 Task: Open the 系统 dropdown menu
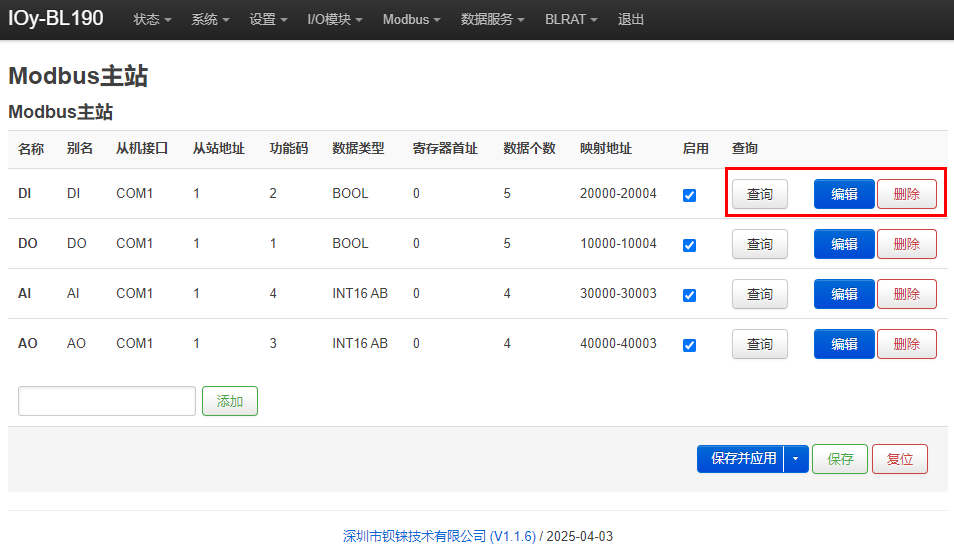tap(210, 19)
